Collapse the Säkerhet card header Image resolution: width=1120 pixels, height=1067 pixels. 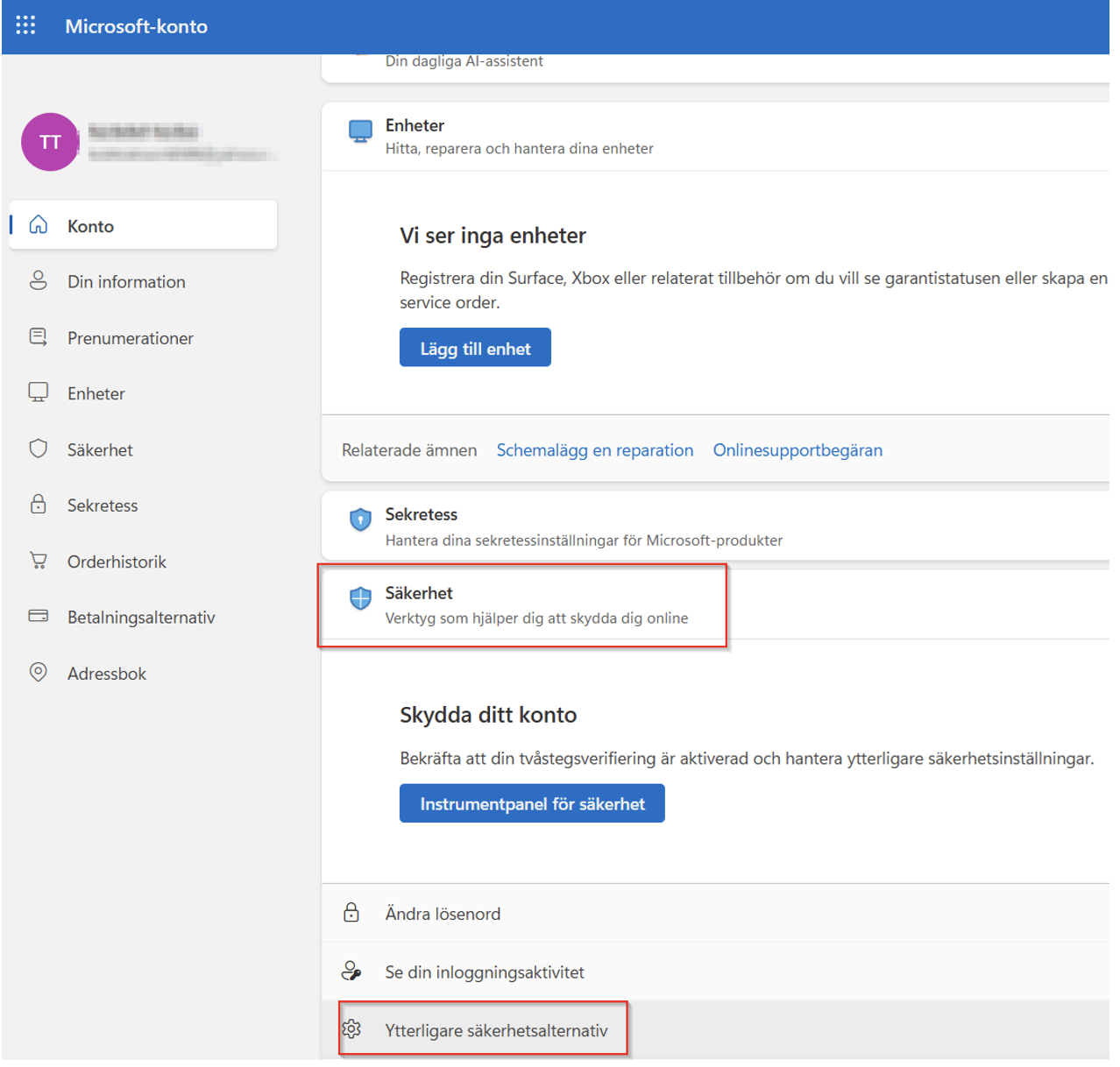pos(716,604)
